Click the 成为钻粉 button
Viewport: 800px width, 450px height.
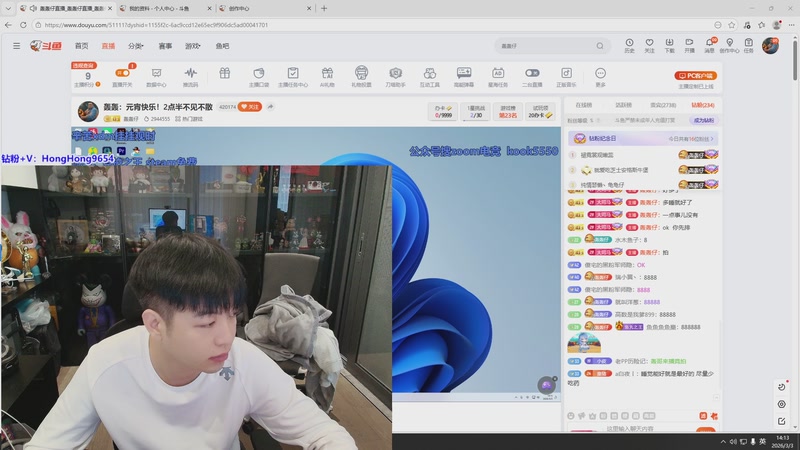pyautogui.click(x=702, y=120)
